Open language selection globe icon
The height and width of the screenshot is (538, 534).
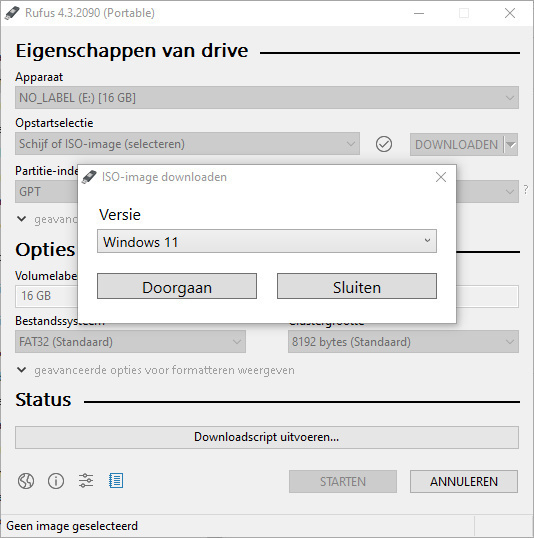pos(26,481)
